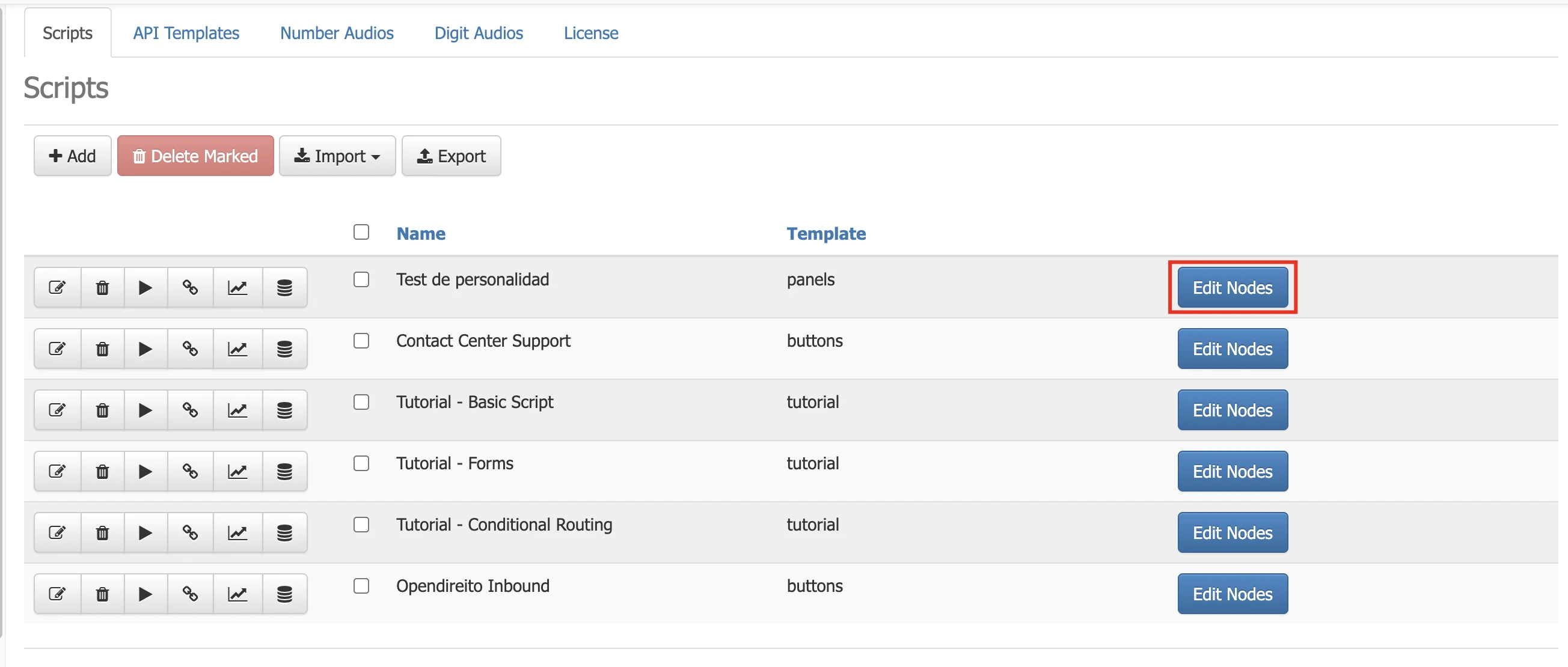Screen dimensions: 1568x667
Task: Check the select-all checkbox in header
Action: (x=361, y=232)
